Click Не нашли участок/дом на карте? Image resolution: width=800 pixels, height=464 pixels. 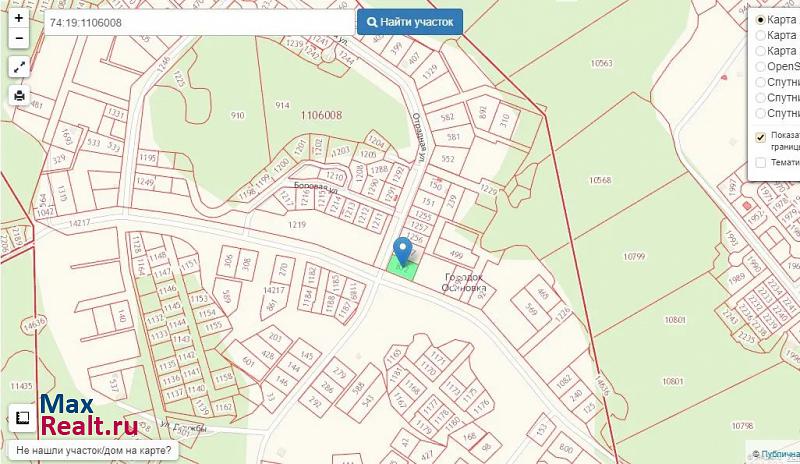93,450
